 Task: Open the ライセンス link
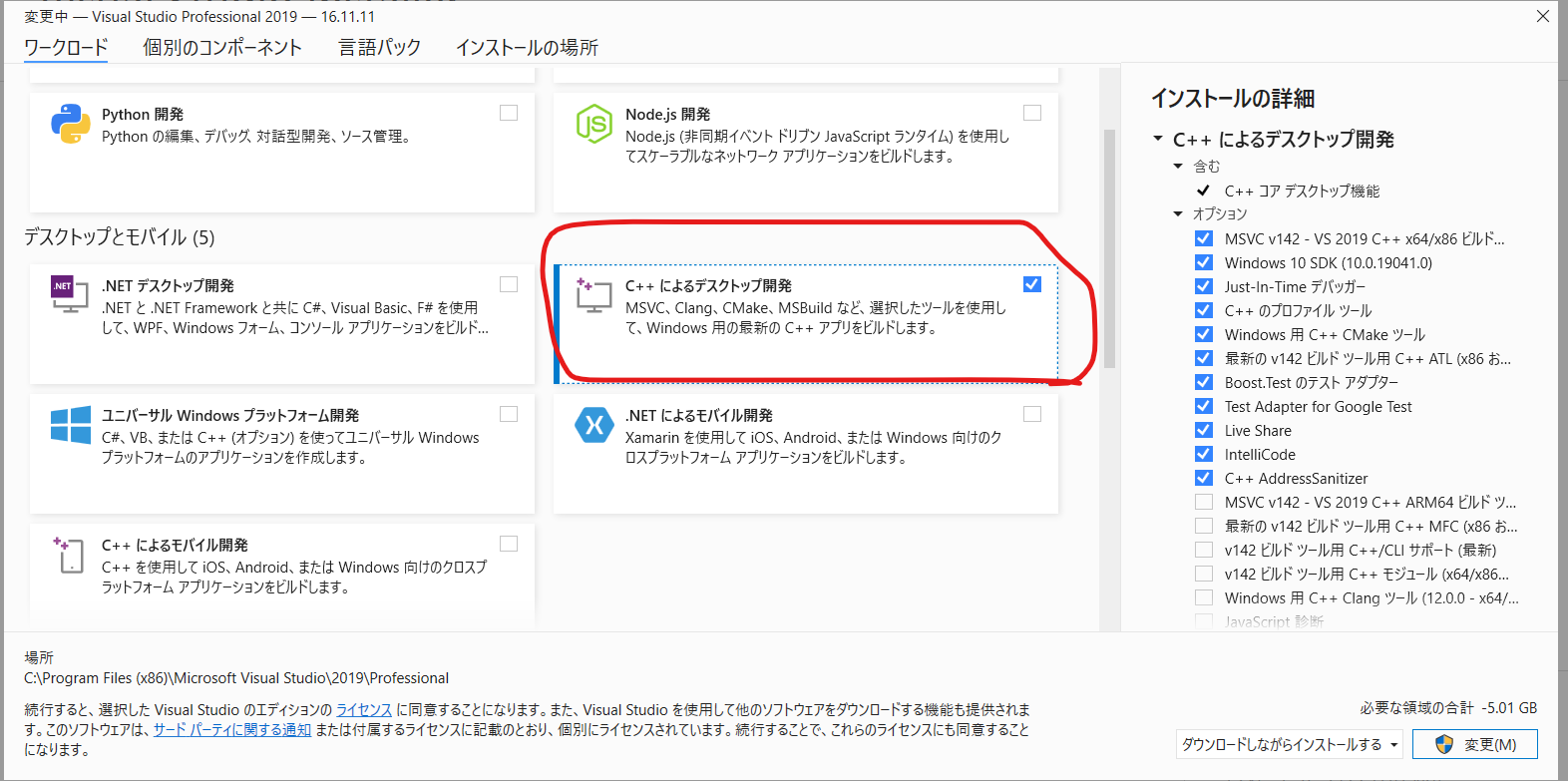(x=364, y=709)
